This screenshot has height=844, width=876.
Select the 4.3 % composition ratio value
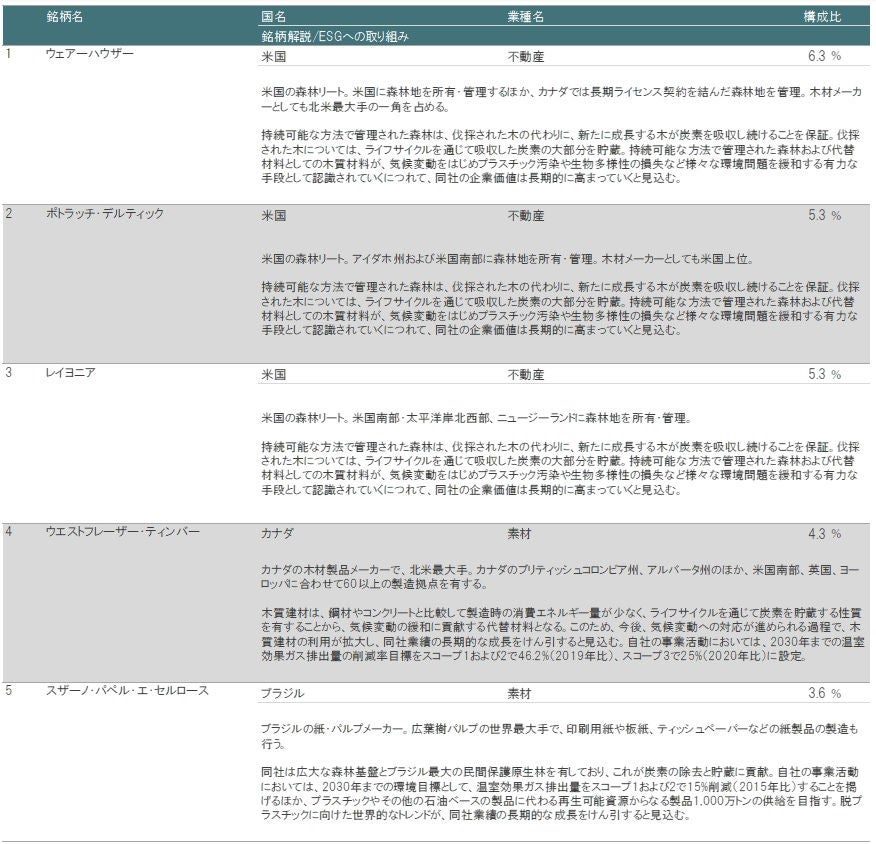[824, 534]
